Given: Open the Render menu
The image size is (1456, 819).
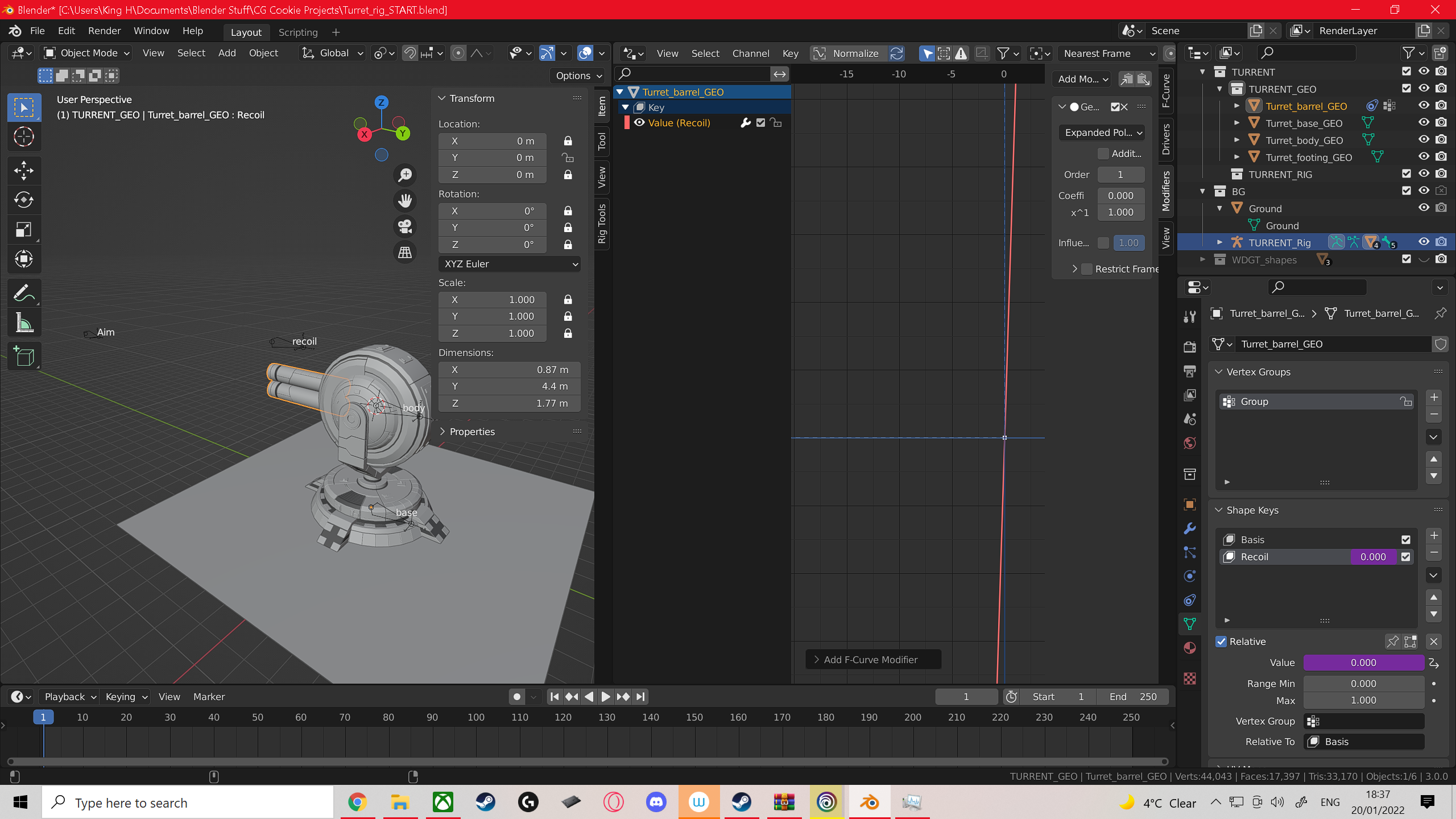Looking at the screenshot, I should point(104,31).
